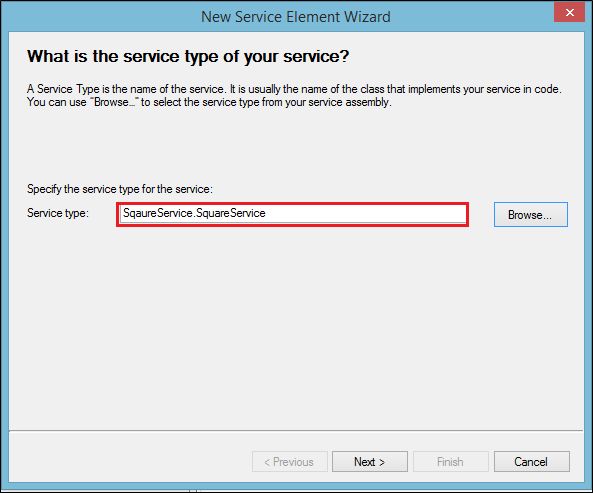Click 'Specify the service type for the service:' text
The image size is (593, 493).
point(120,189)
